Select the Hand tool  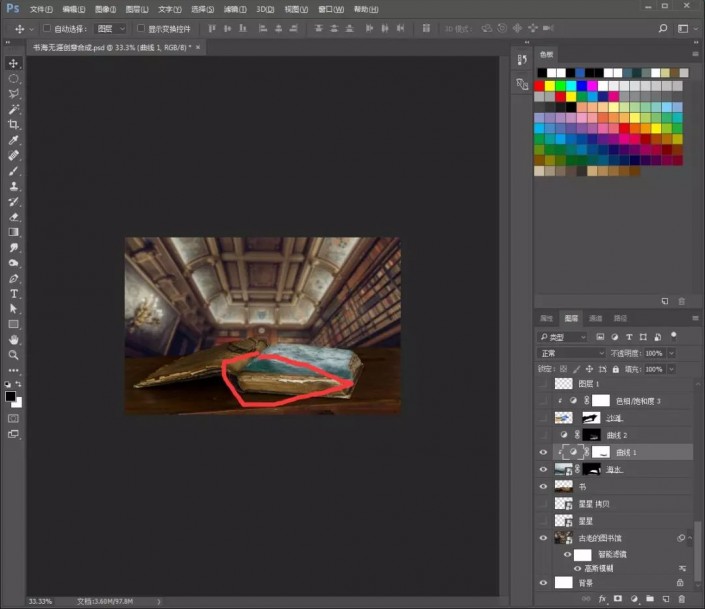tap(13, 340)
